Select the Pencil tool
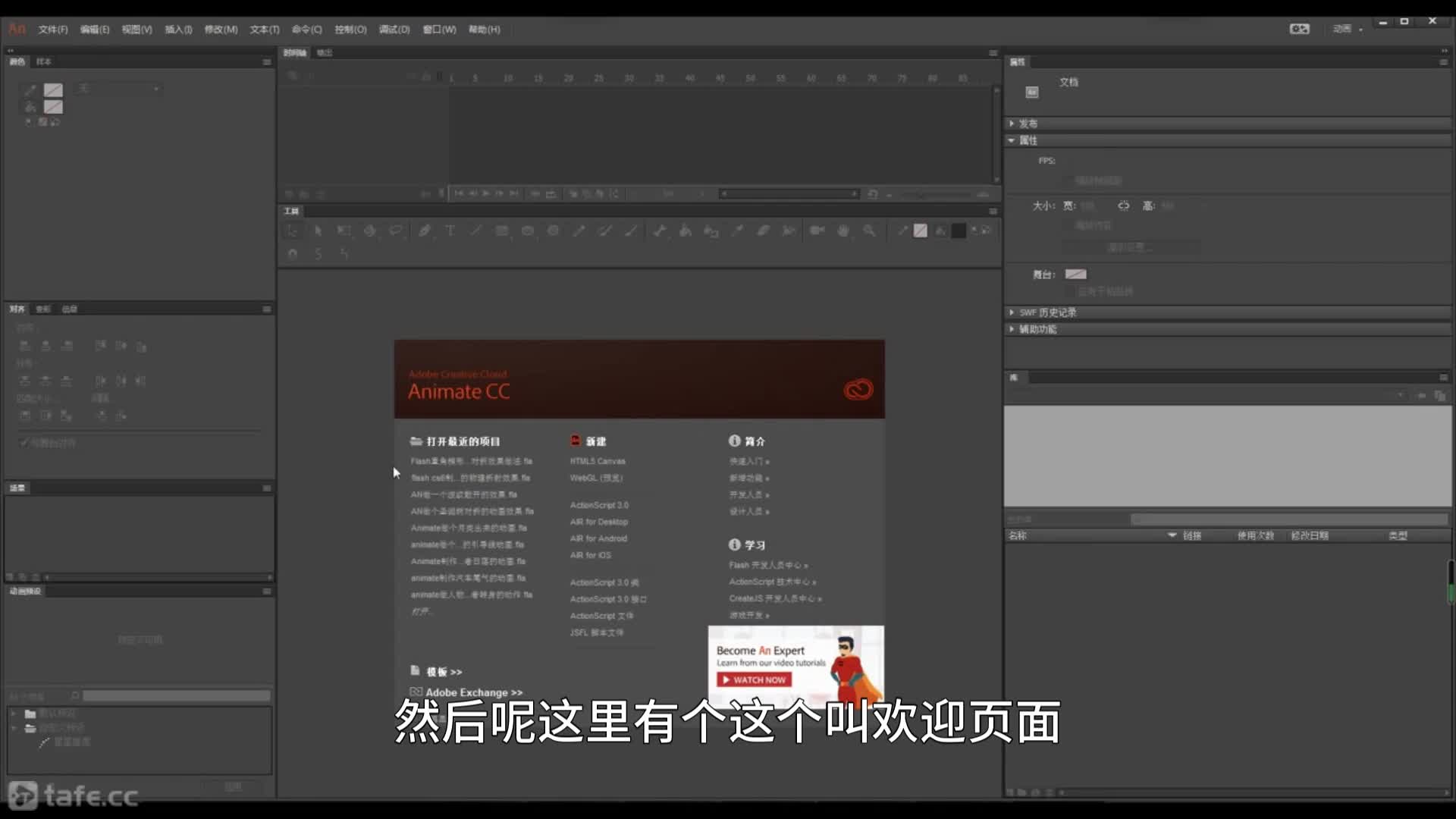This screenshot has width=1456, height=819. 579,231
